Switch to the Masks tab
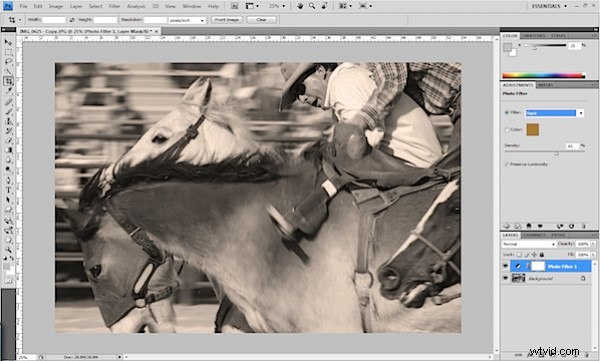The height and width of the screenshot is (361, 600). 545,85
